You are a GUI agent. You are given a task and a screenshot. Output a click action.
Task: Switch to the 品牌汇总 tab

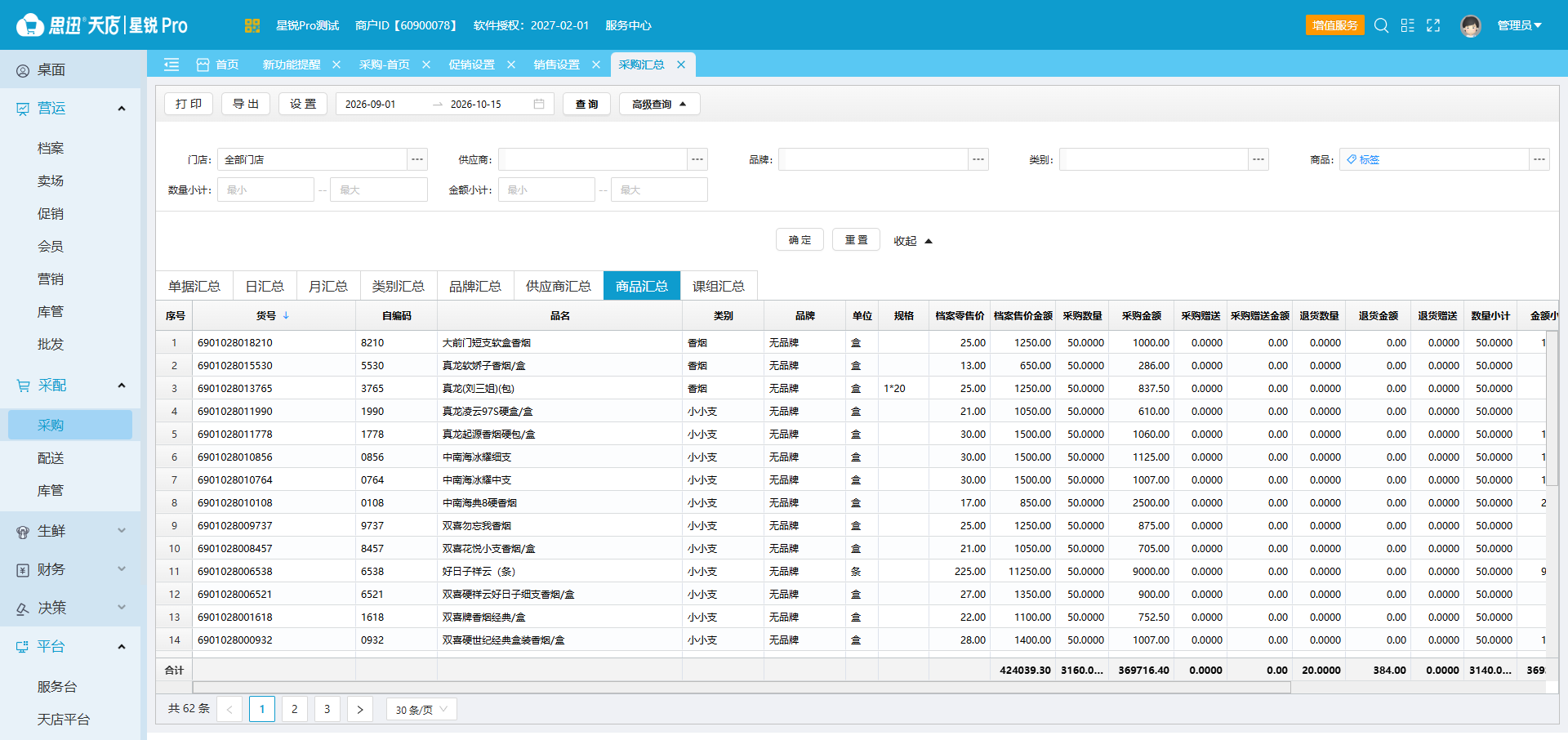[x=475, y=286]
